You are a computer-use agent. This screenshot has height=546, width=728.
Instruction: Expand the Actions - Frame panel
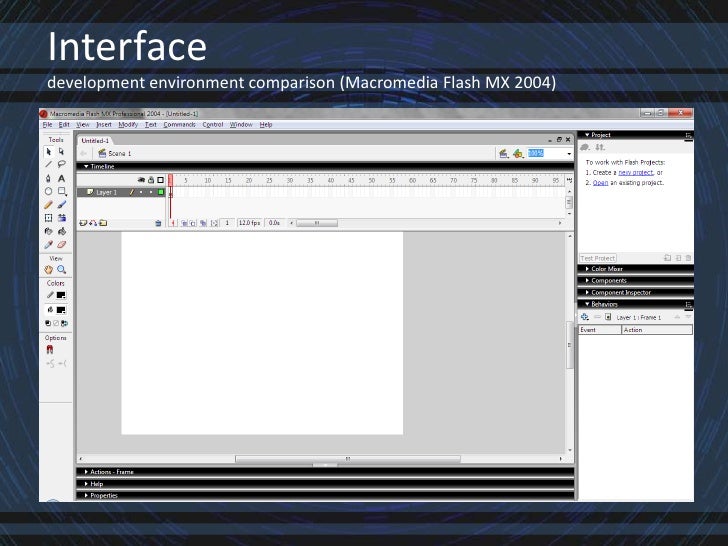[x=86, y=472]
